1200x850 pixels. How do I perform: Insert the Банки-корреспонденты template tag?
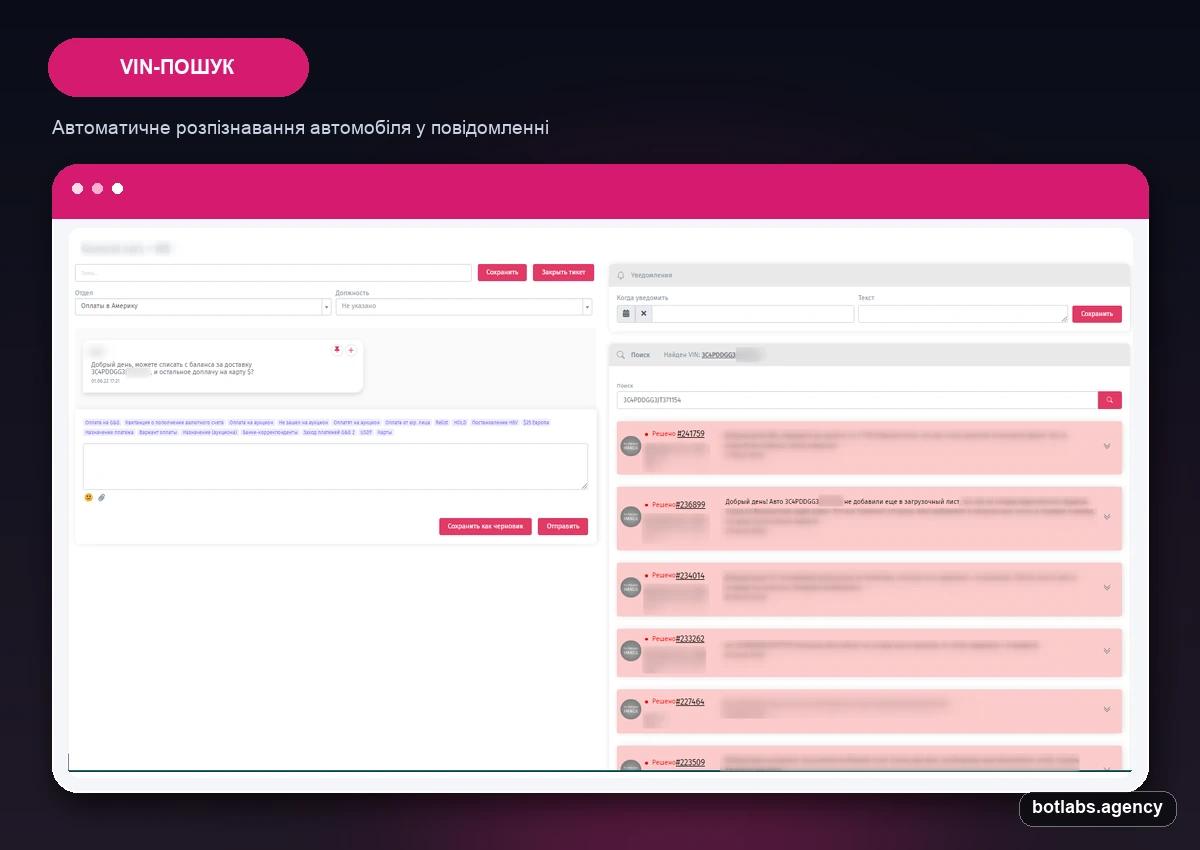270,432
